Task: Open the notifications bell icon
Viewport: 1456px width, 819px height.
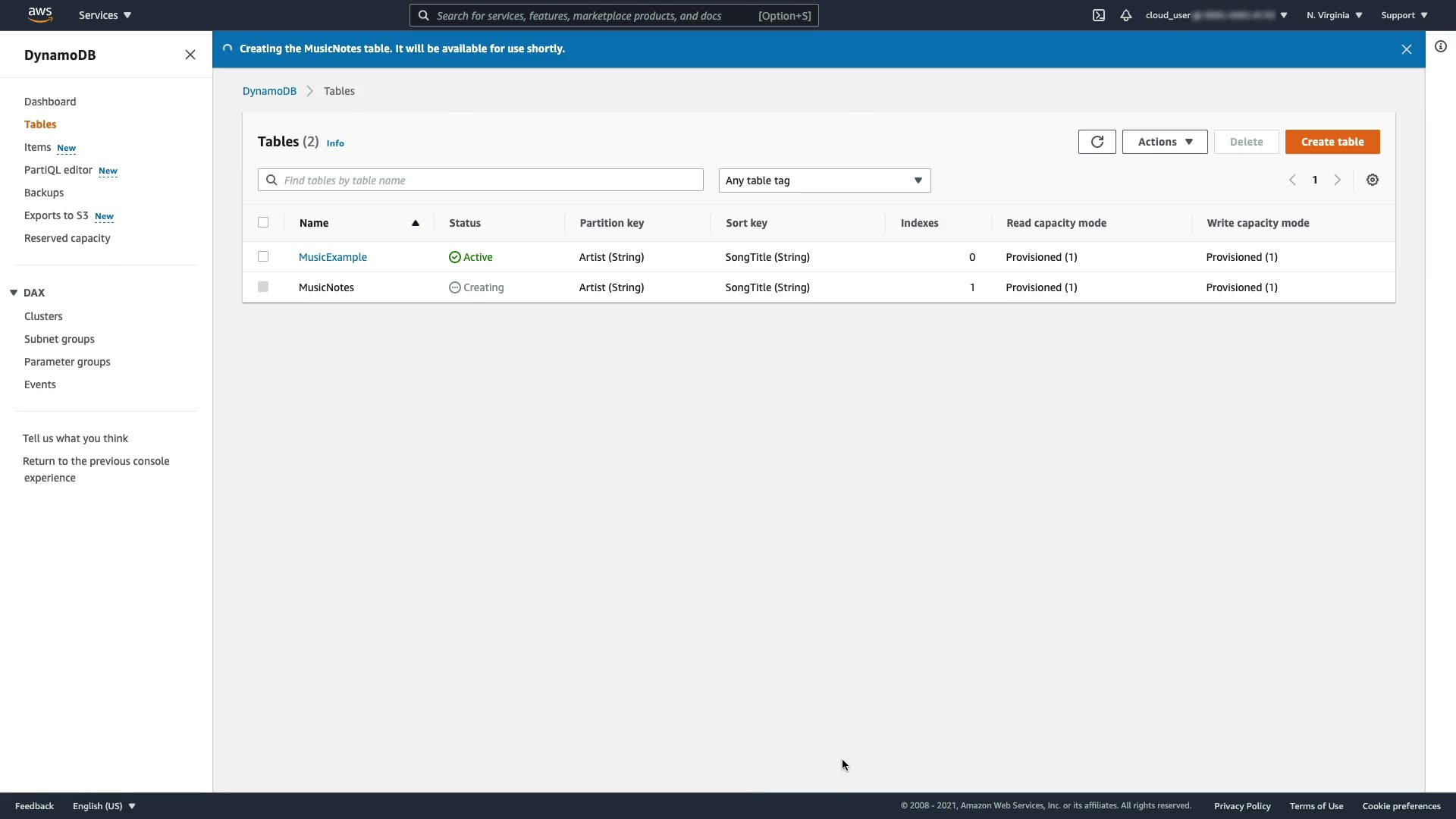Action: click(1126, 15)
